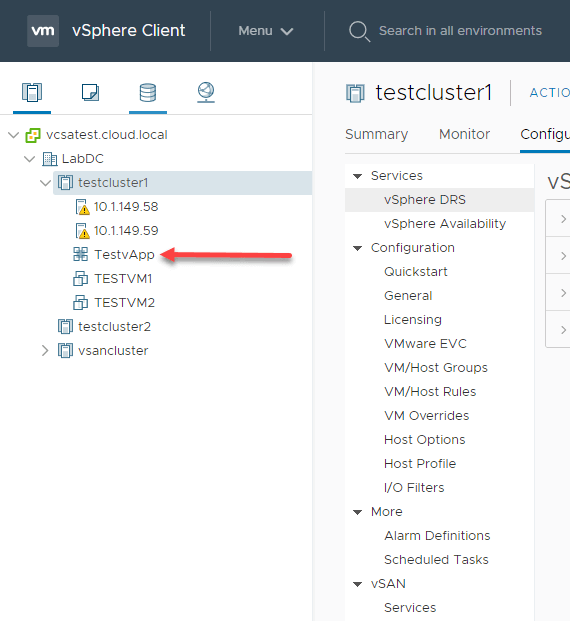Select host 10.1.149.59 in tree
The height and width of the screenshot is (621, 570).
126,231
